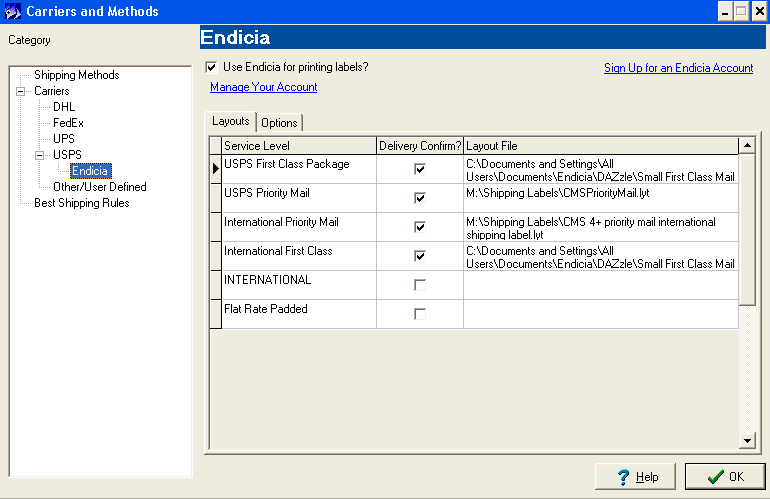Image resolution: width=770 pixels, height=499 pixels.
Task: Select the Carriers tree item
Action: point(52,91)
